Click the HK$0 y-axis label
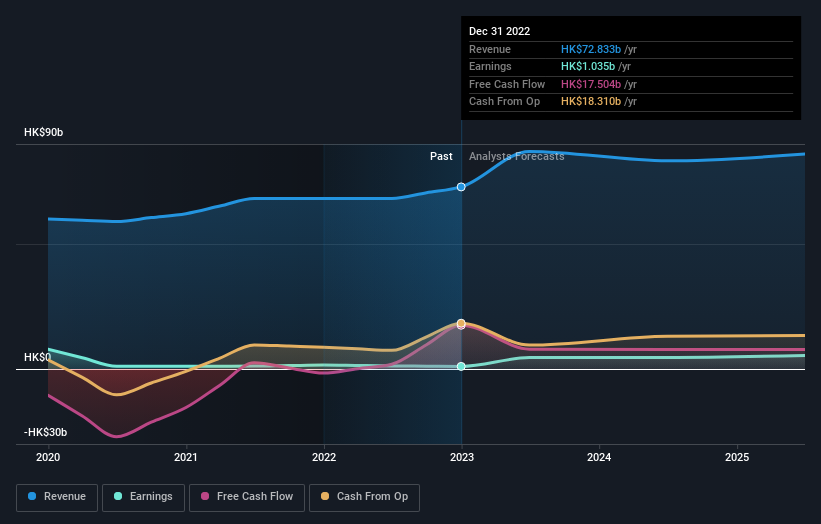This screenshot has height=524, width=821. click(37, 358)
